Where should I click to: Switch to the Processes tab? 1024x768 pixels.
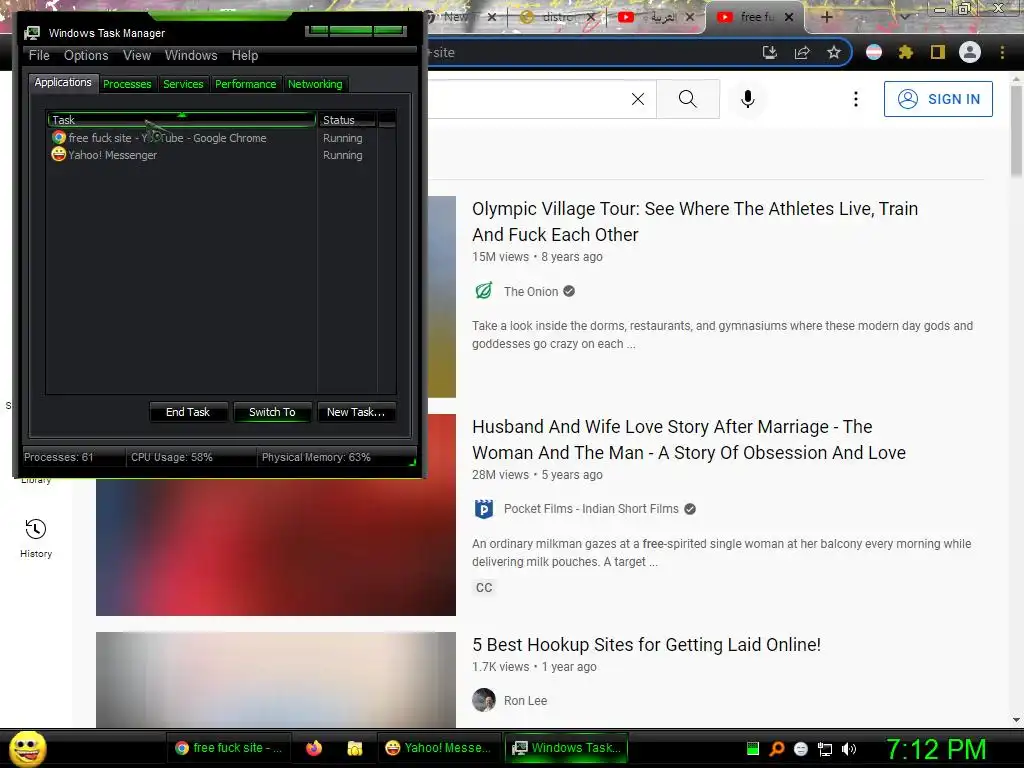tap(127, 84)
